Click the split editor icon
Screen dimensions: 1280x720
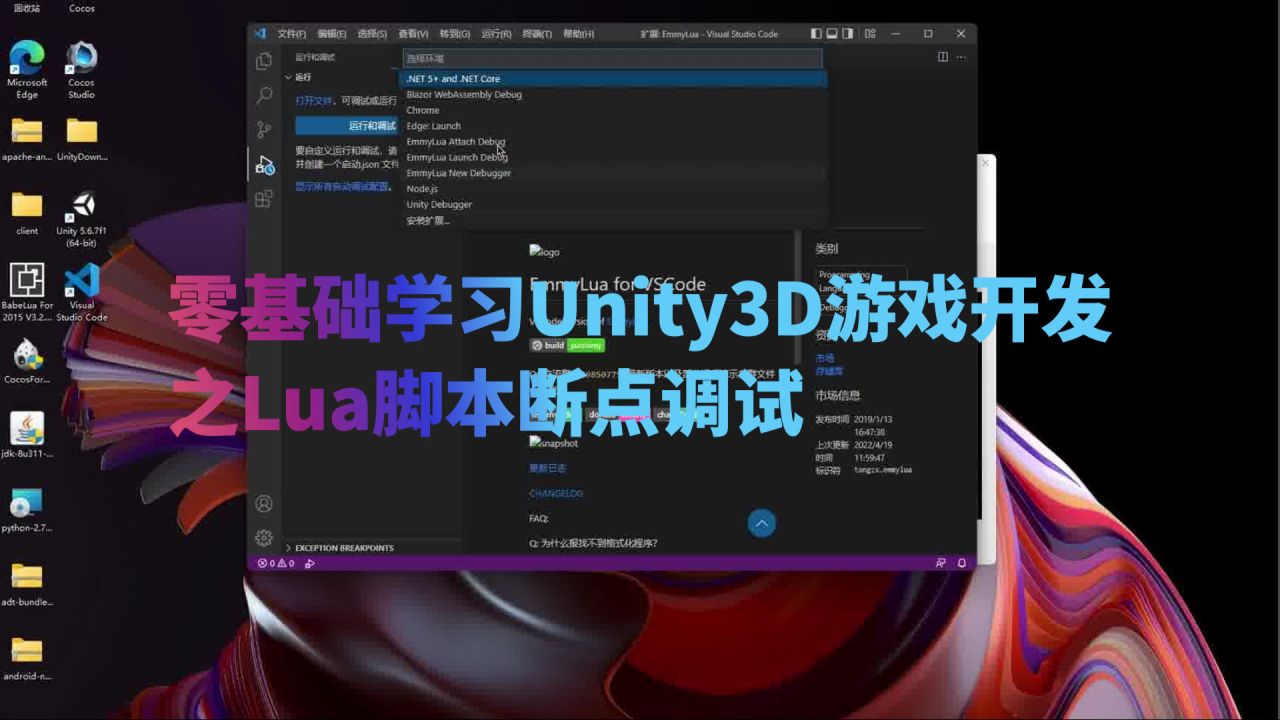[943, 57]
